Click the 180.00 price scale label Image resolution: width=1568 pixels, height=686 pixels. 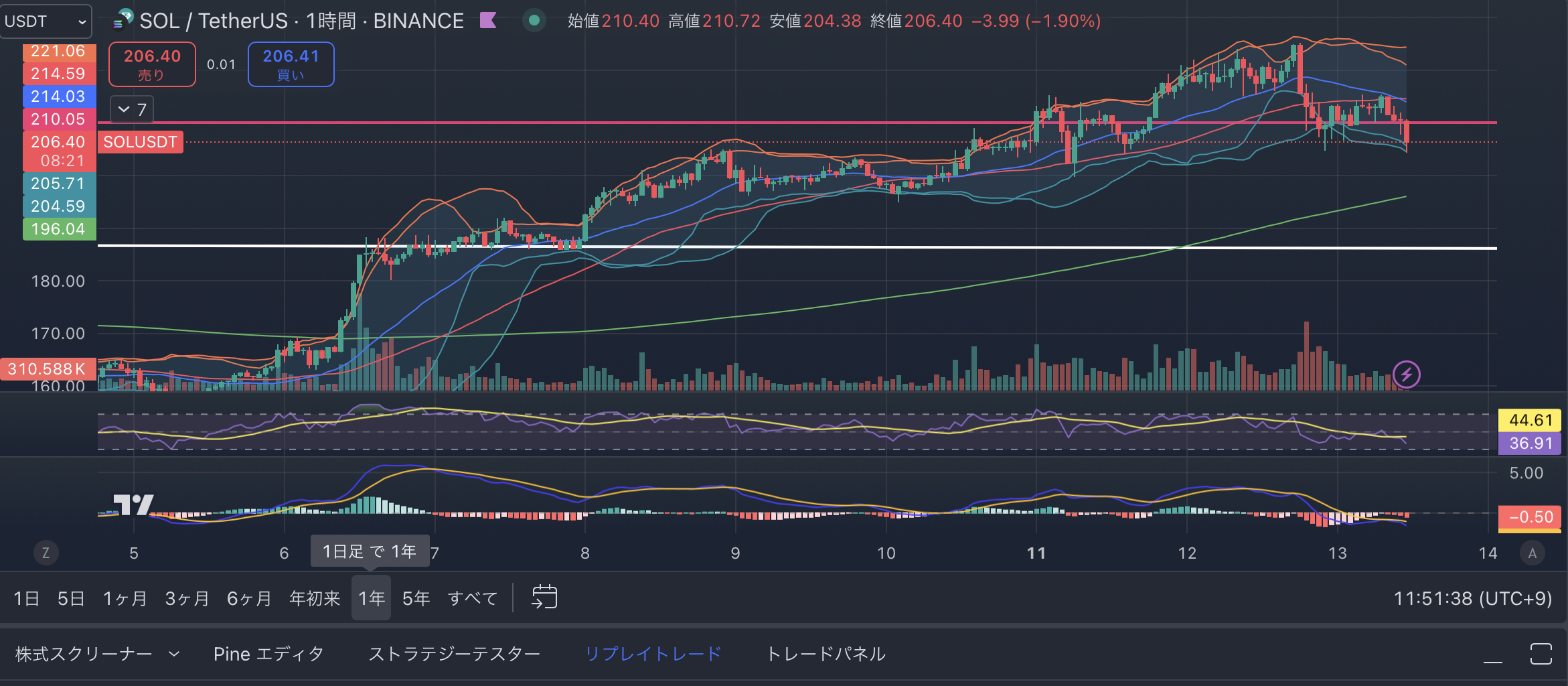(59, 281)
